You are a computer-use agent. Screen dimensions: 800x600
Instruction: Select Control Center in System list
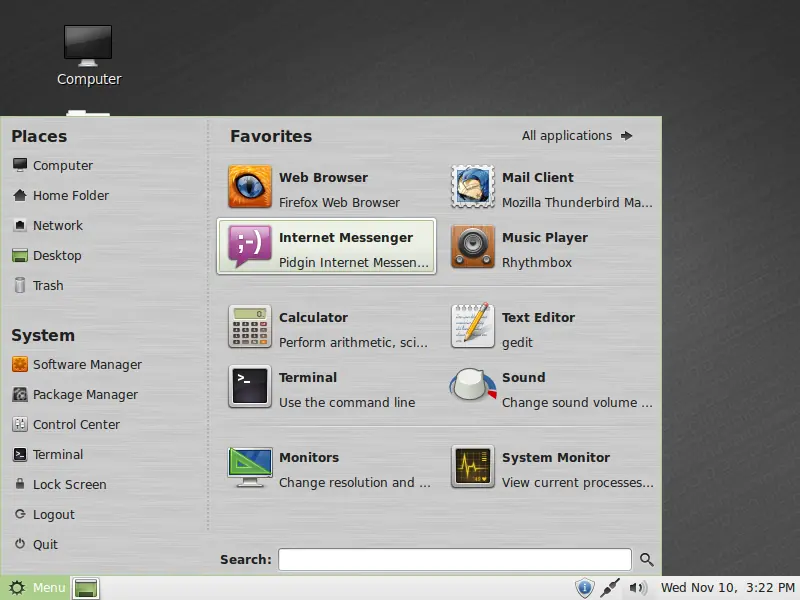[76, 425]
